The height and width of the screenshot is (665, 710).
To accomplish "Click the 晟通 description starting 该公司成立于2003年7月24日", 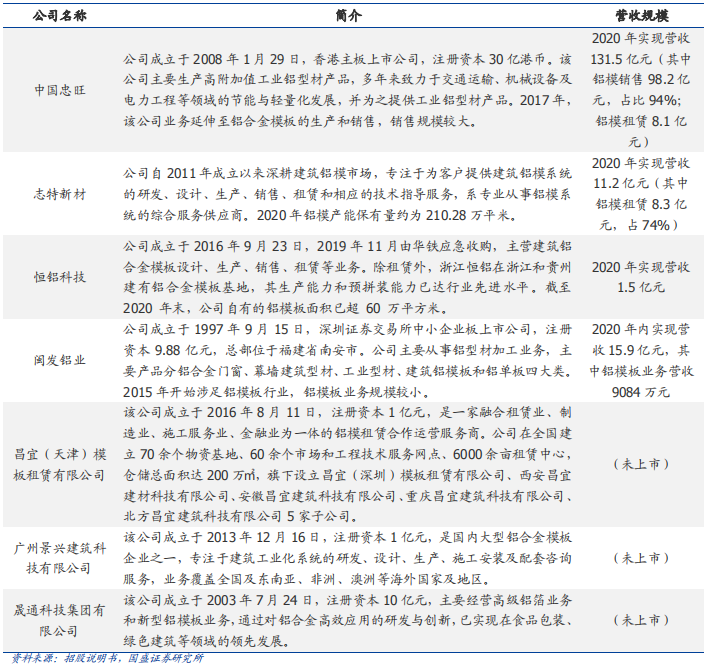I will point(347,620).
